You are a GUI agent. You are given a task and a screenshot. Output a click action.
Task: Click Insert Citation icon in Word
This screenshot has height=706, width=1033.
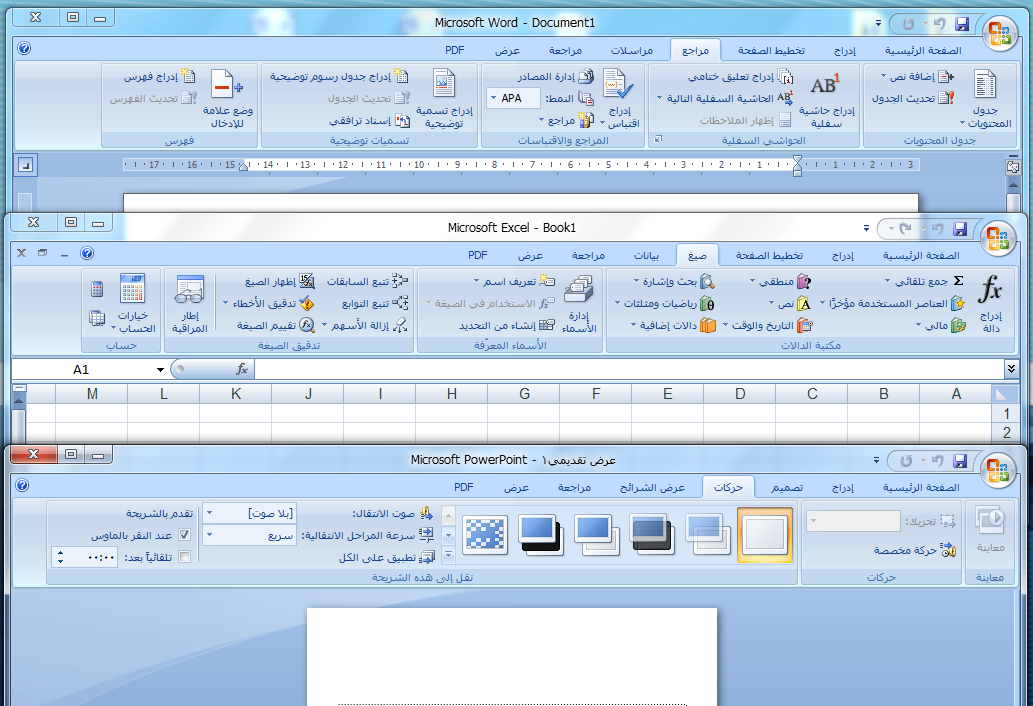[617, 84]
